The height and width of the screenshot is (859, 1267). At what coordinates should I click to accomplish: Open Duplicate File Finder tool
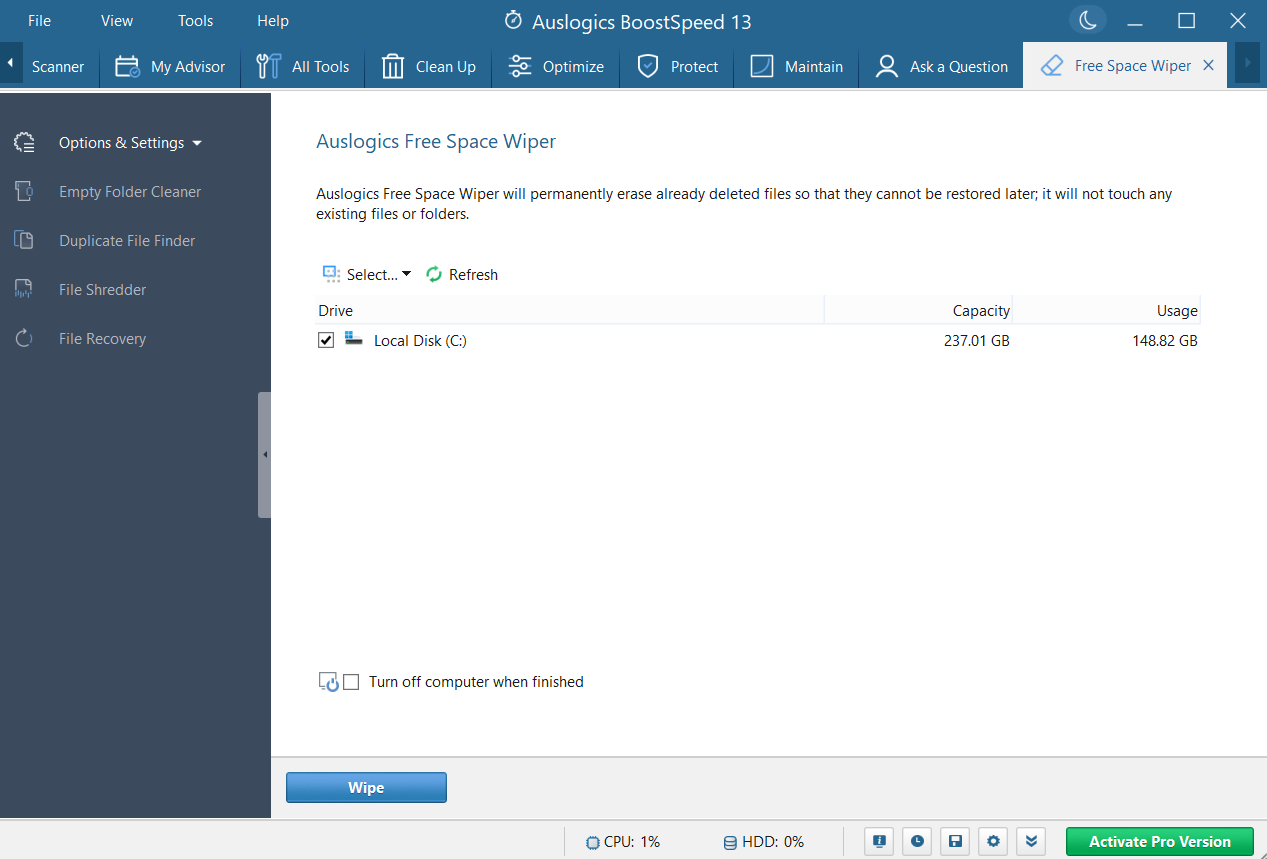127,241
